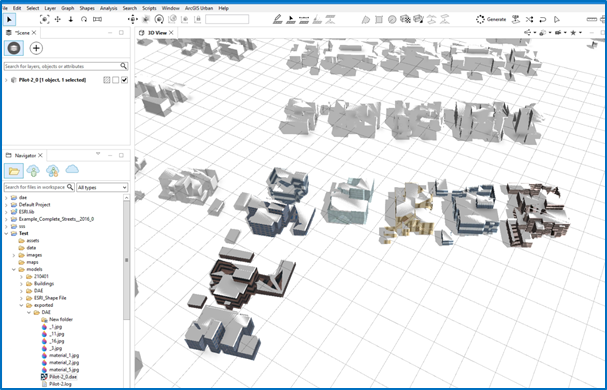This screenshot has height=390, width=607.
Task: Pick the Align to terrain down-arrow tool
Action: (71, 19)
